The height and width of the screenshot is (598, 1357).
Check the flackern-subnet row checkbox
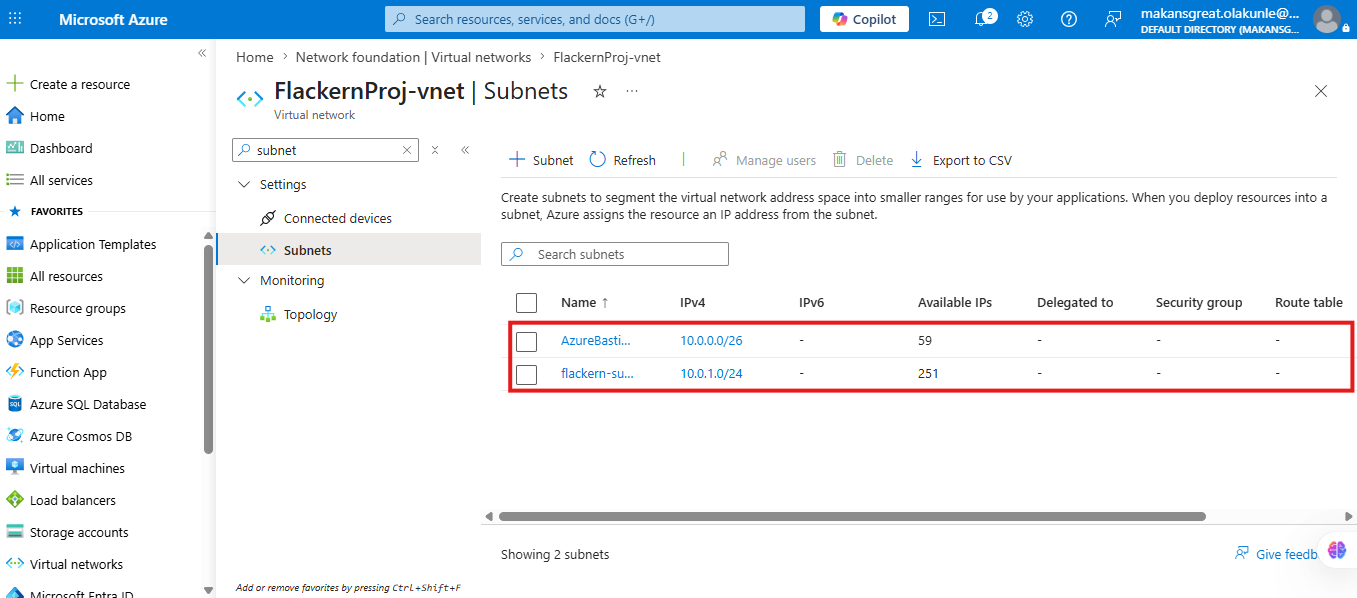click(x=527, y=374)
